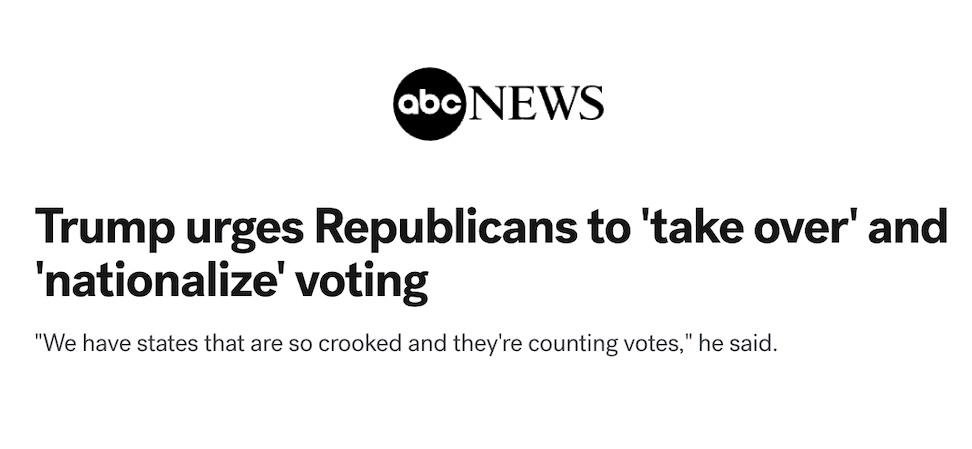972x449 pixels.
Task: Click the NEWS wordmark beside the logo
Action: click(536, 103)
